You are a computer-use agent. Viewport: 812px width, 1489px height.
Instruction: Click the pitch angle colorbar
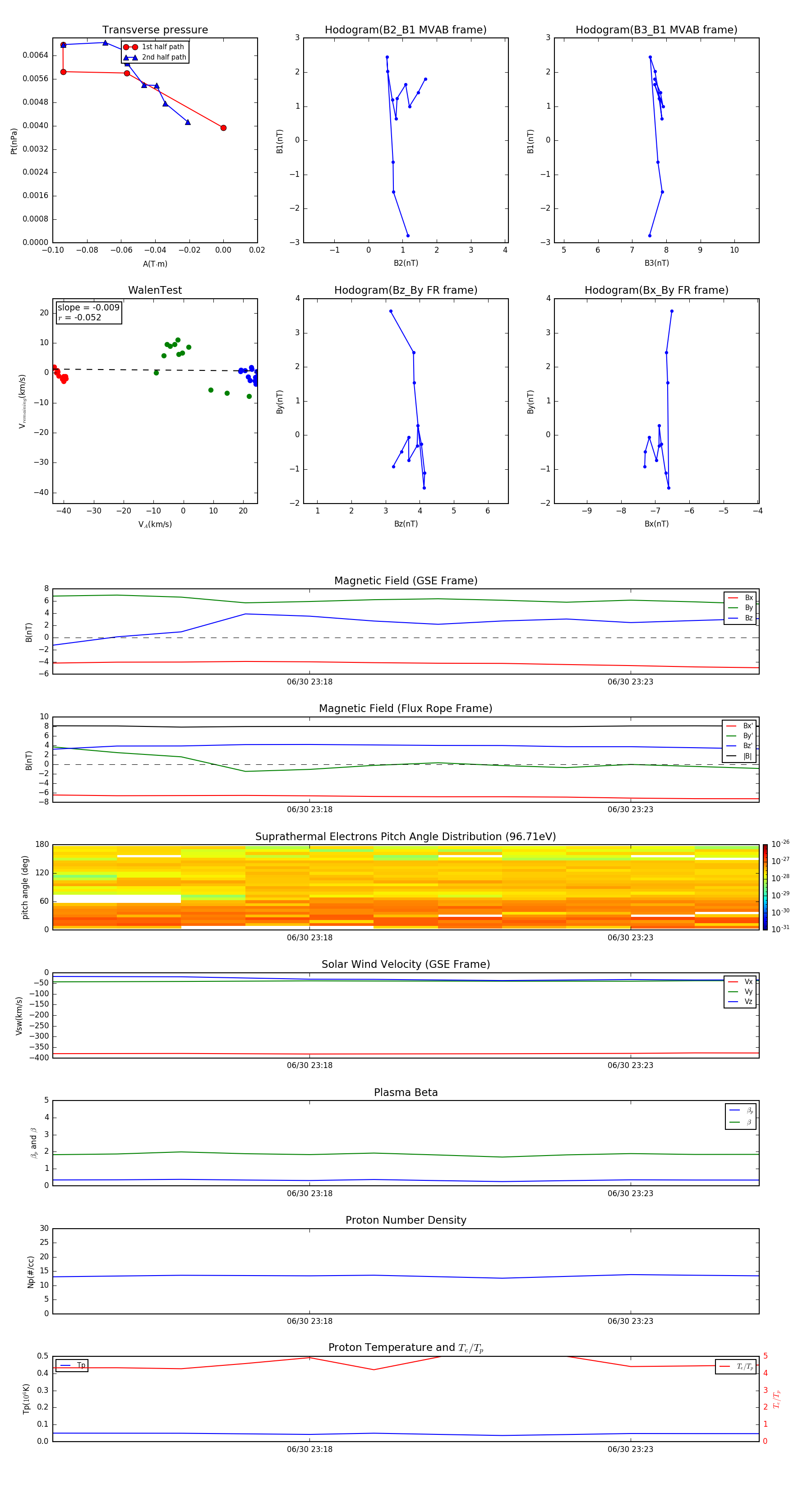click(x=765, y=887)
